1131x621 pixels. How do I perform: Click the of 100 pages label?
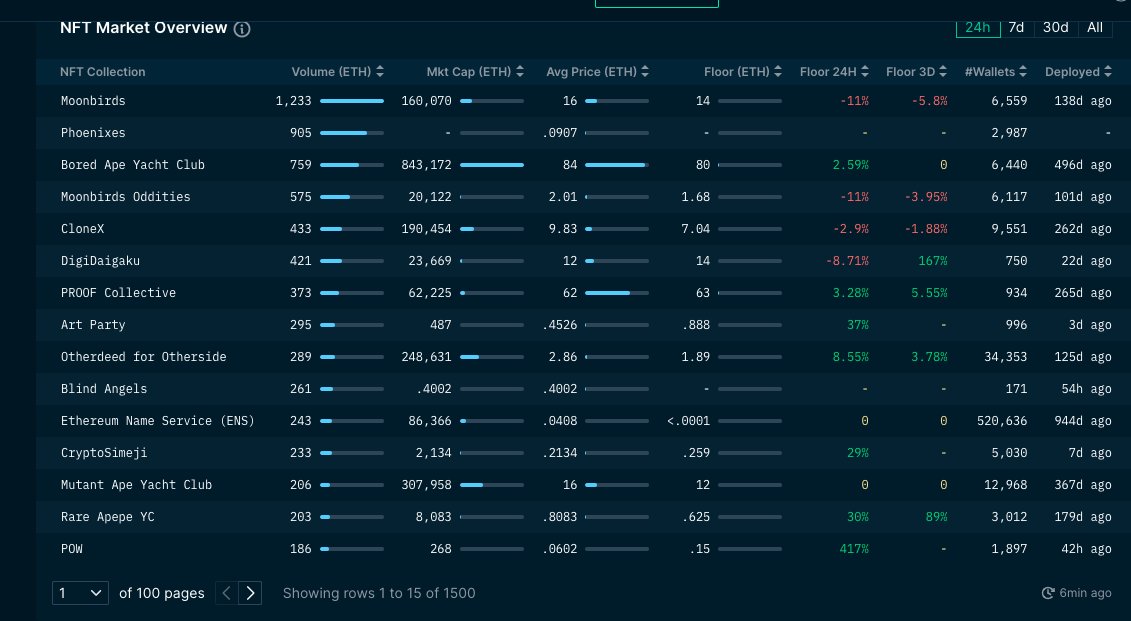coord(162,593)
